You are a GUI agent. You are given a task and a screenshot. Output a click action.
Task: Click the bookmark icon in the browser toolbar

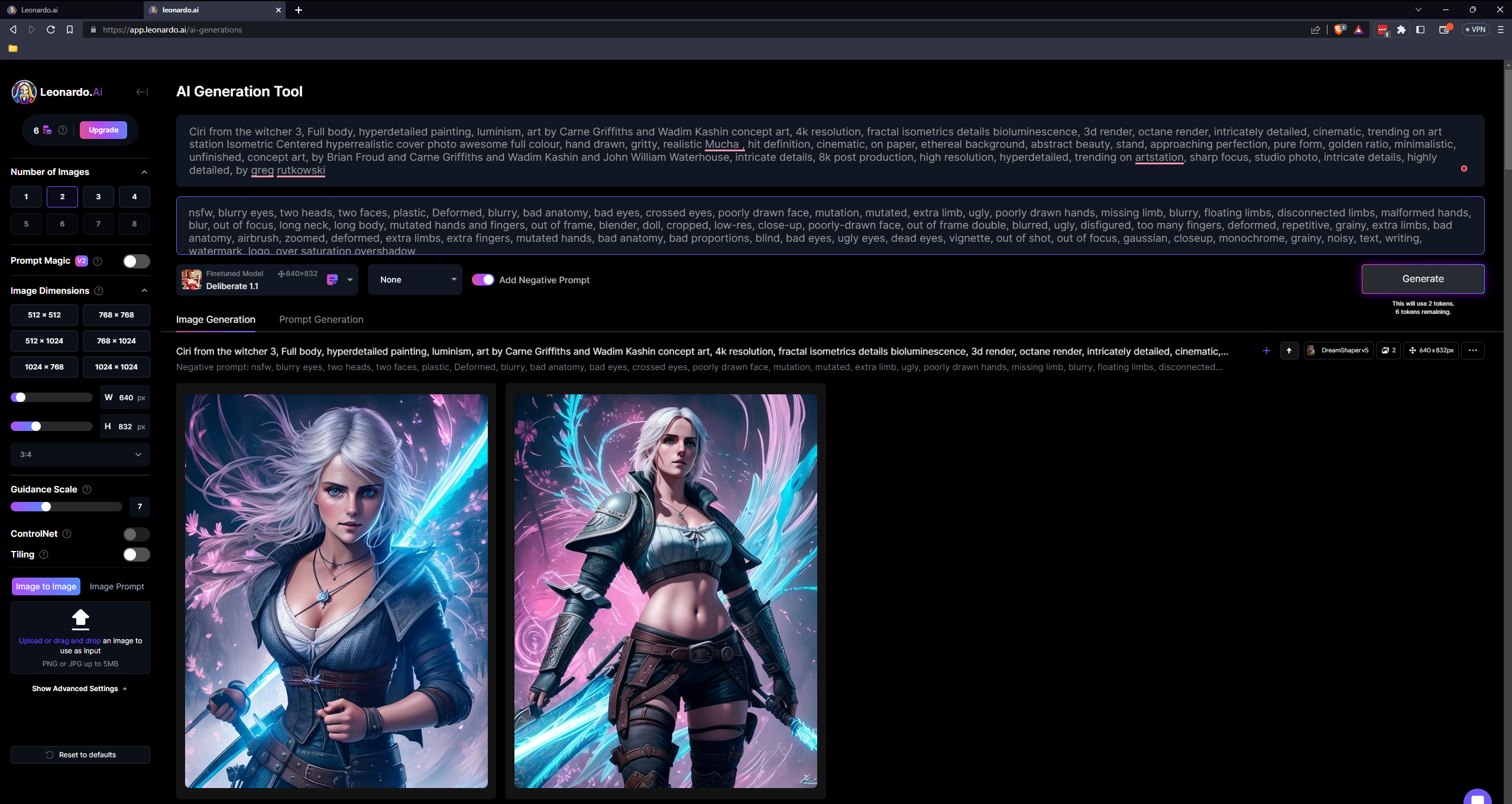70,30
